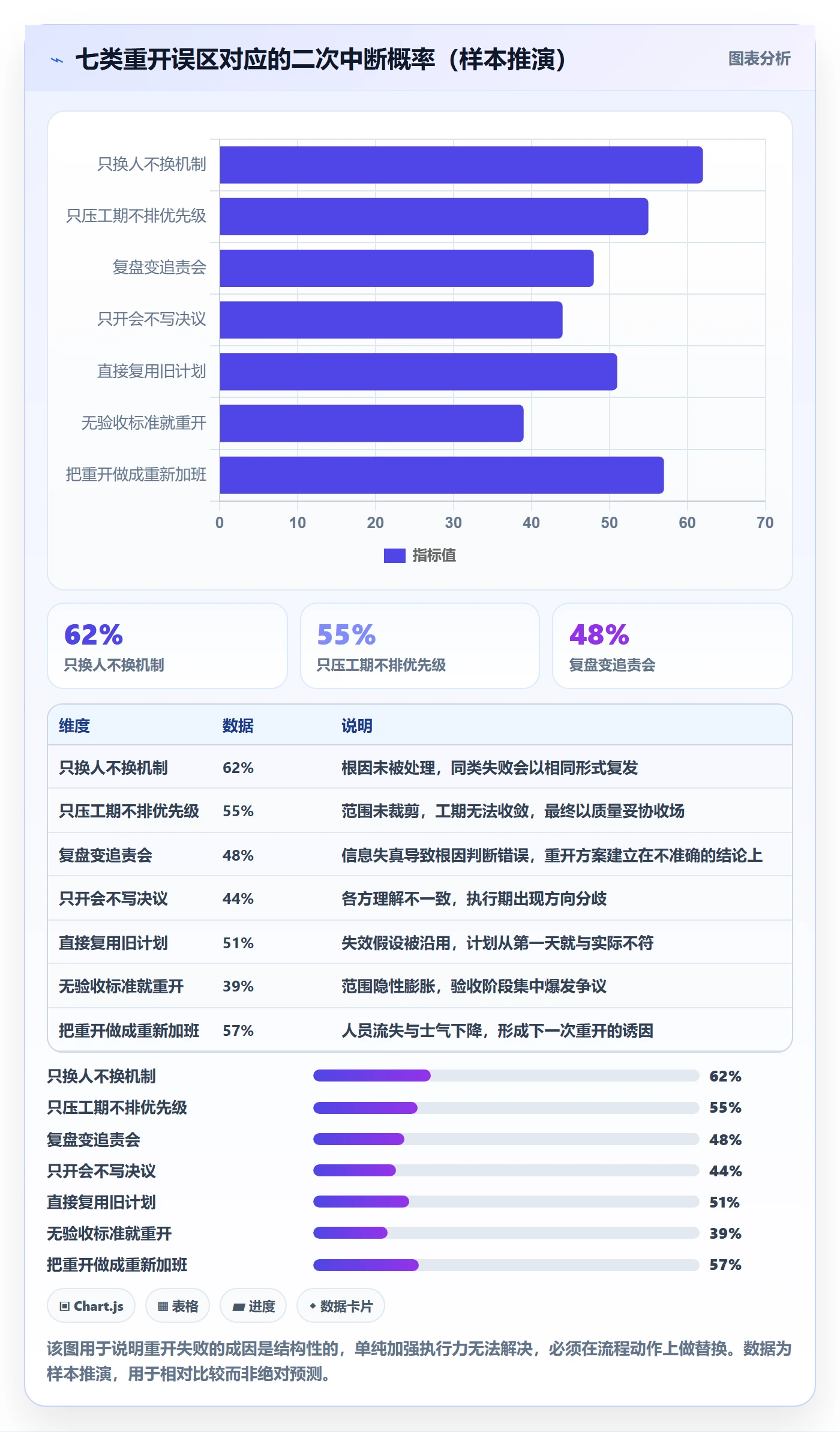Click the 把重开做成重新加班 57% progress bar
The width and height of the screenshot is (840, 1432).
coord(506,1265)
